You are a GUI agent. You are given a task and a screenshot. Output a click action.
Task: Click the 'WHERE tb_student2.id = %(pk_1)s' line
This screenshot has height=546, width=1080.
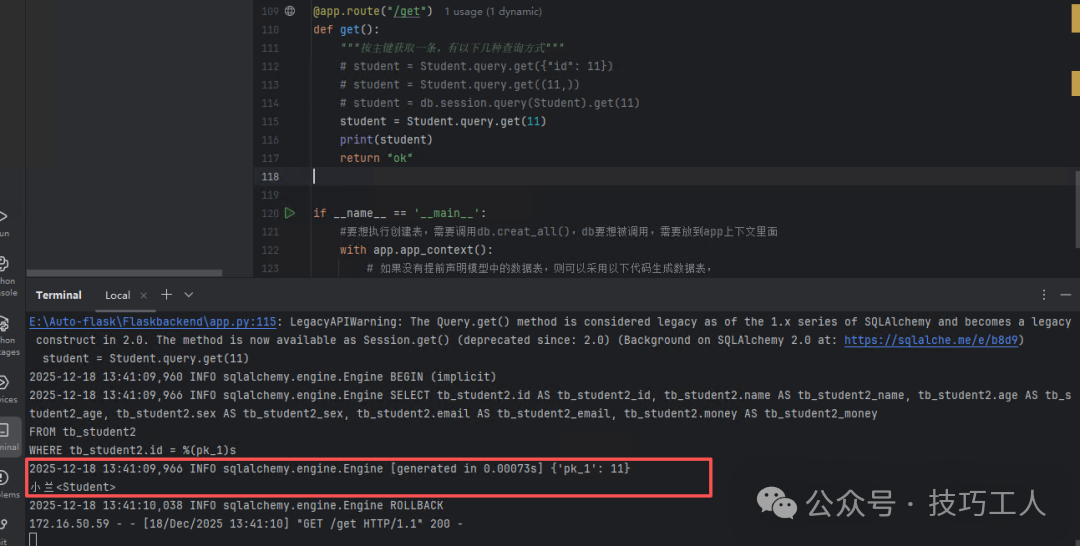point(132,450)
